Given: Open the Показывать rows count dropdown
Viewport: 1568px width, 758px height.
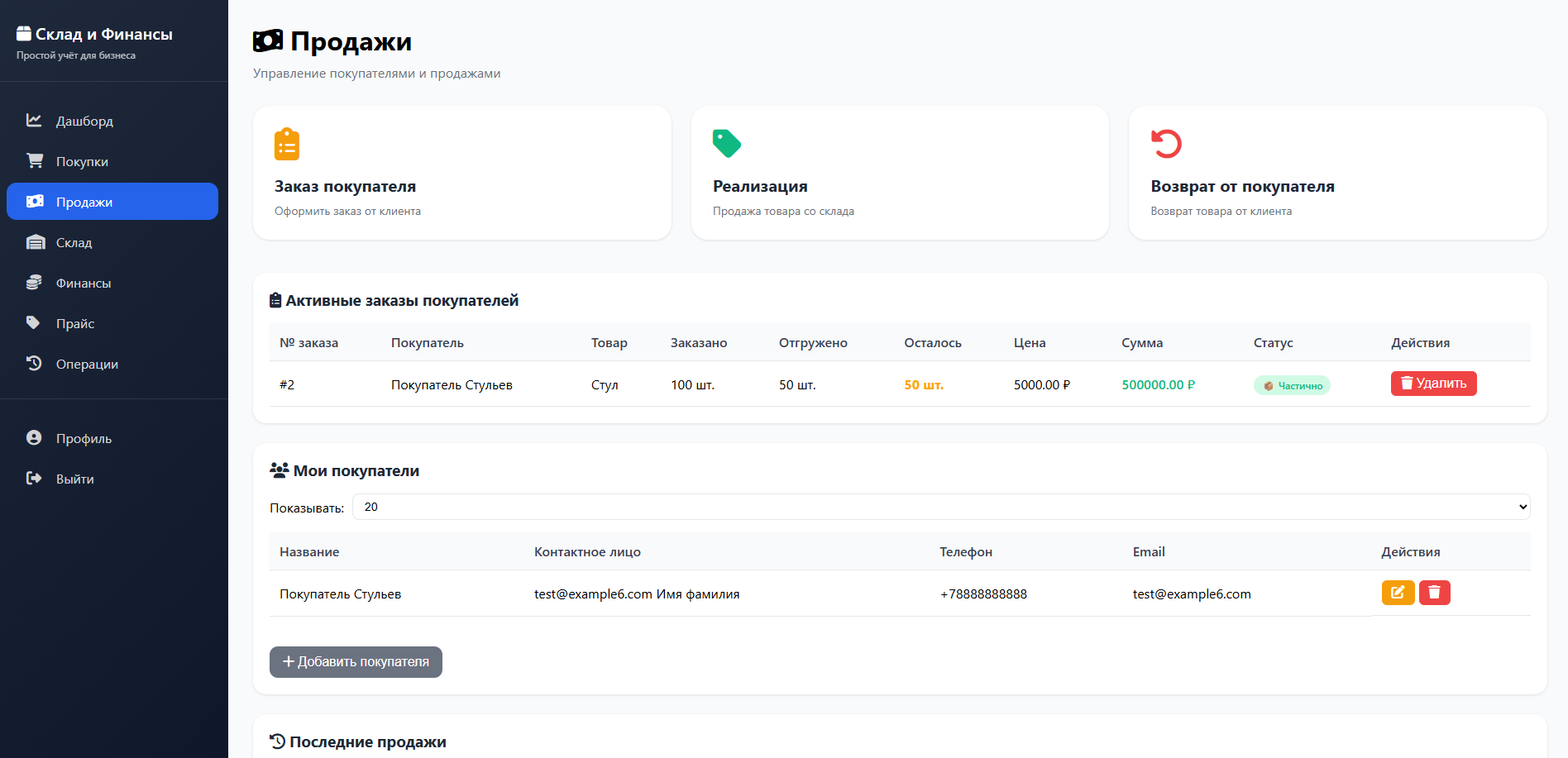Looking at the screenshot, I should (x=940, y=507).
